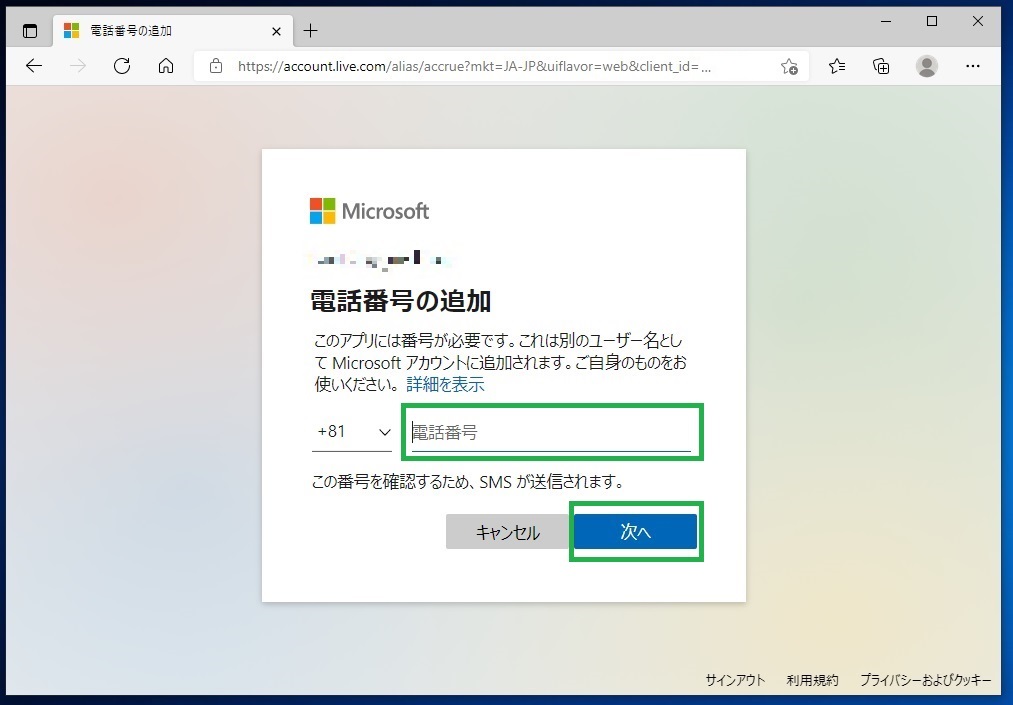Close the 電話番号の追加 tab
The height and width of the screenshot is (705, 1013).
pos(276,31)
